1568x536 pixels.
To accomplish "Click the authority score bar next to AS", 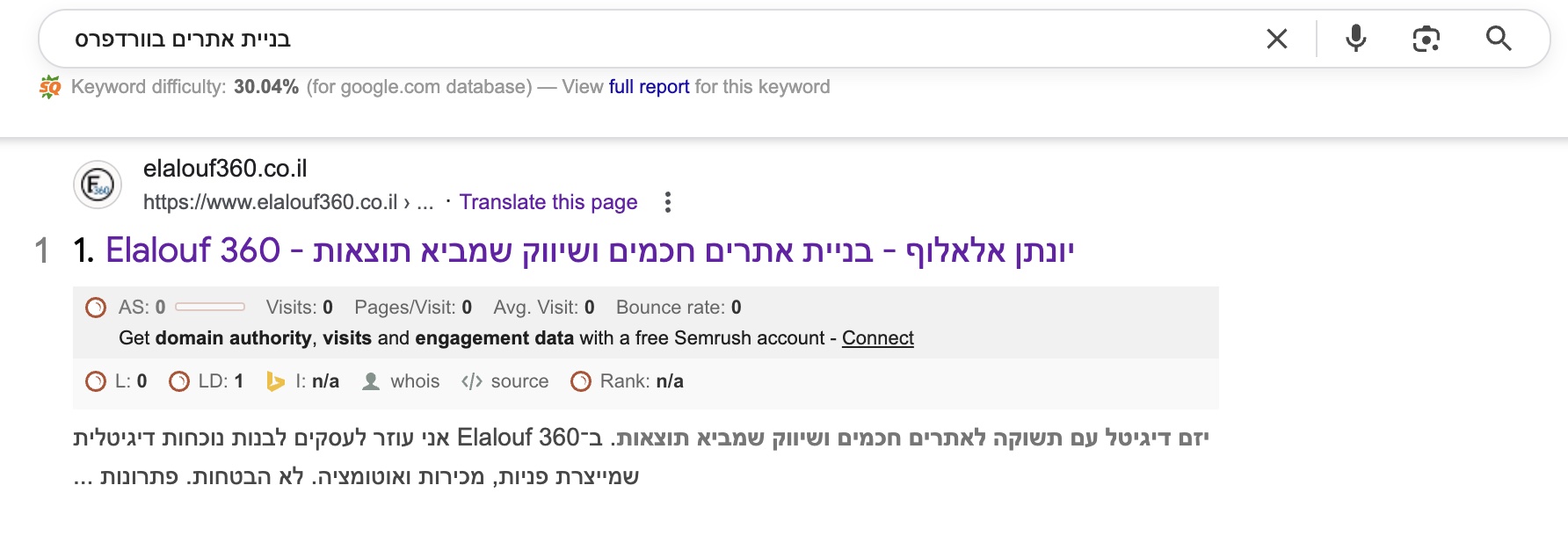I will pyautogui.click(x=210, y=307).
